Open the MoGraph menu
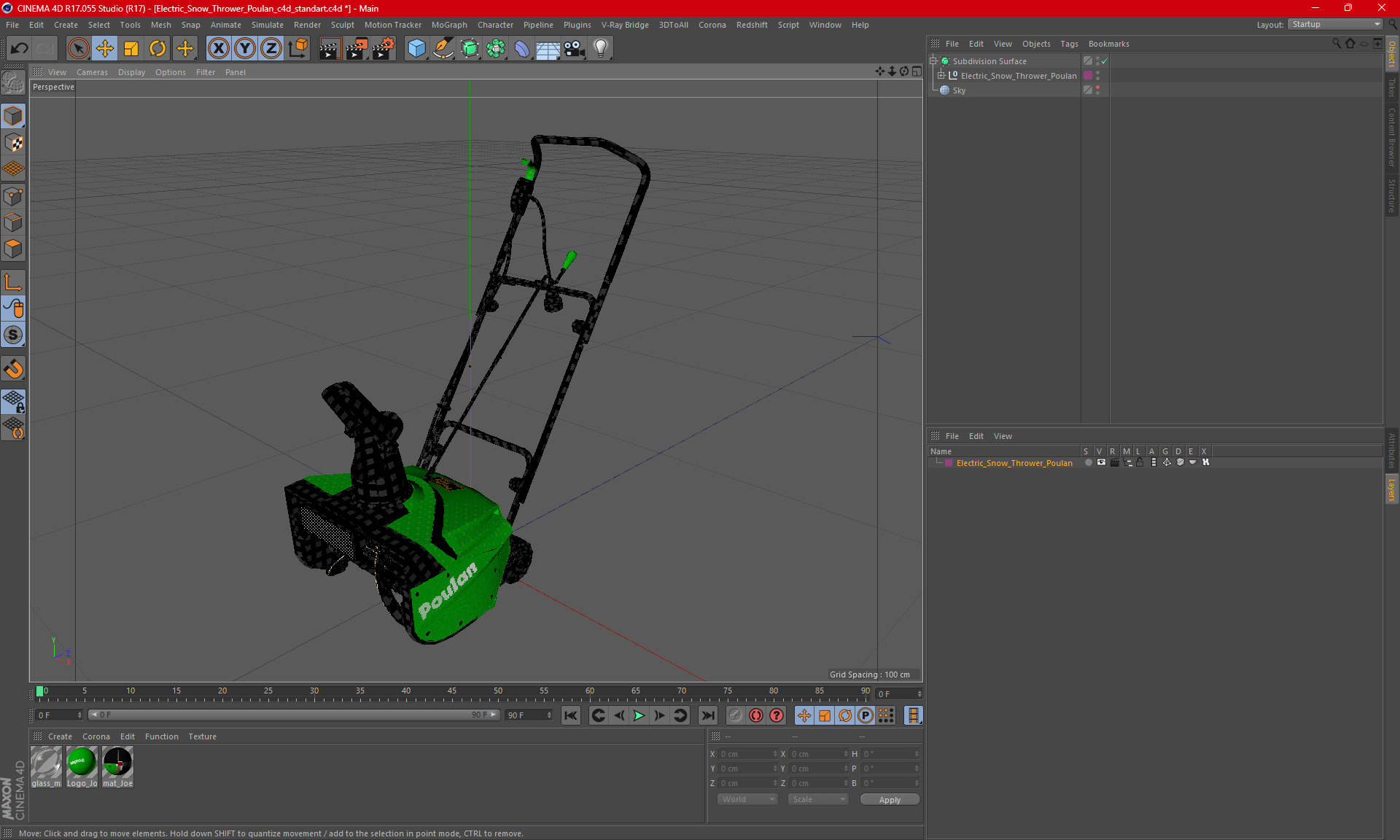1400x840 pixels. click(x=448, y=25)
